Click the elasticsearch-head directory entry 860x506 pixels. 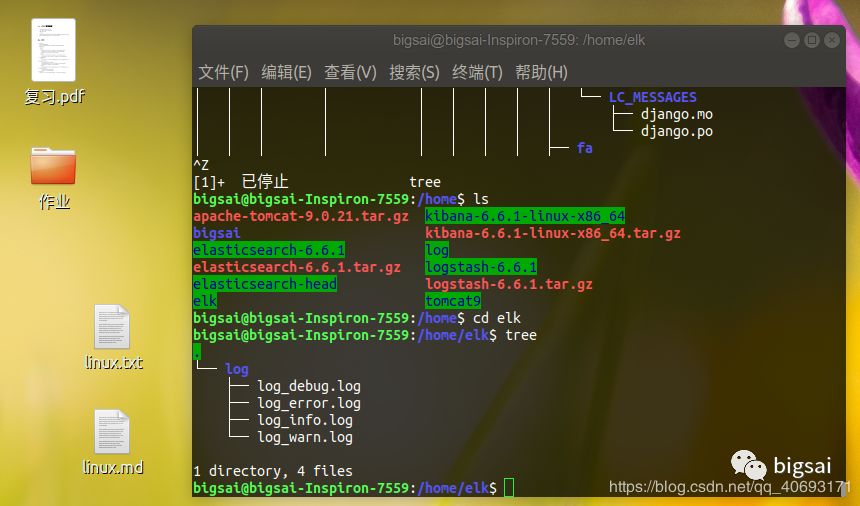pos(265,284)
